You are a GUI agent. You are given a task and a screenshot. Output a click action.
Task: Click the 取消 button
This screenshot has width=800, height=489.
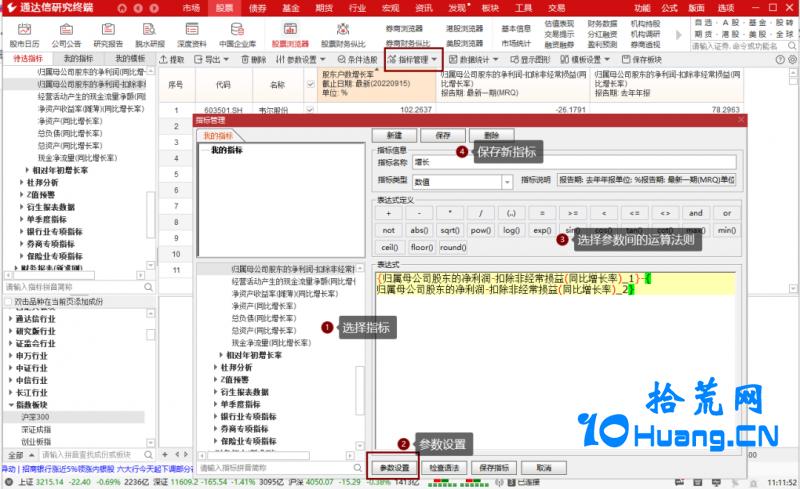[x=544, y=468]
